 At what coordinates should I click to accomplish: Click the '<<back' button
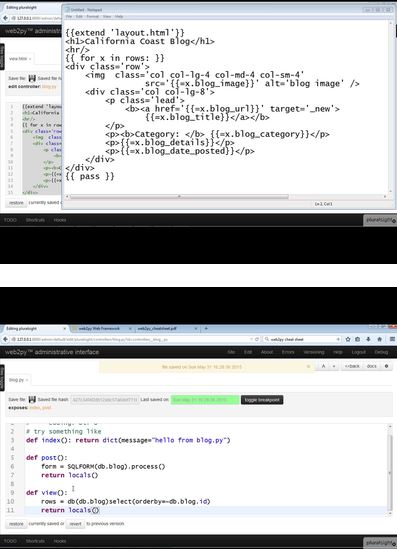[352, 366]
